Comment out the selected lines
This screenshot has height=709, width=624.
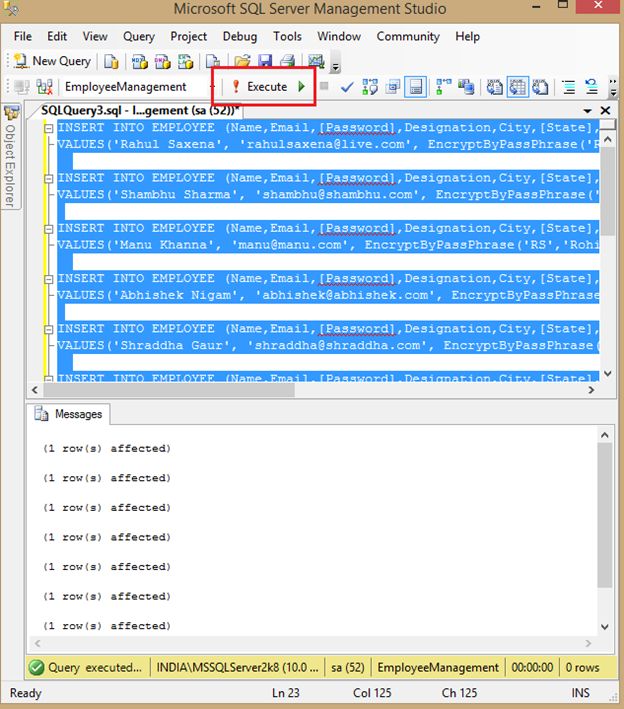[568, 86]
